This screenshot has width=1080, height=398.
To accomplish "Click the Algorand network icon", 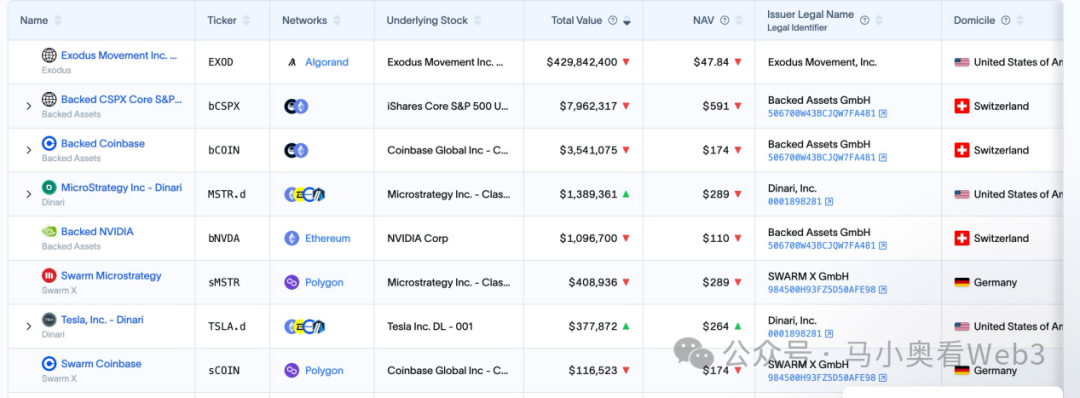I will pyautogui.click(x=292, y=62).
